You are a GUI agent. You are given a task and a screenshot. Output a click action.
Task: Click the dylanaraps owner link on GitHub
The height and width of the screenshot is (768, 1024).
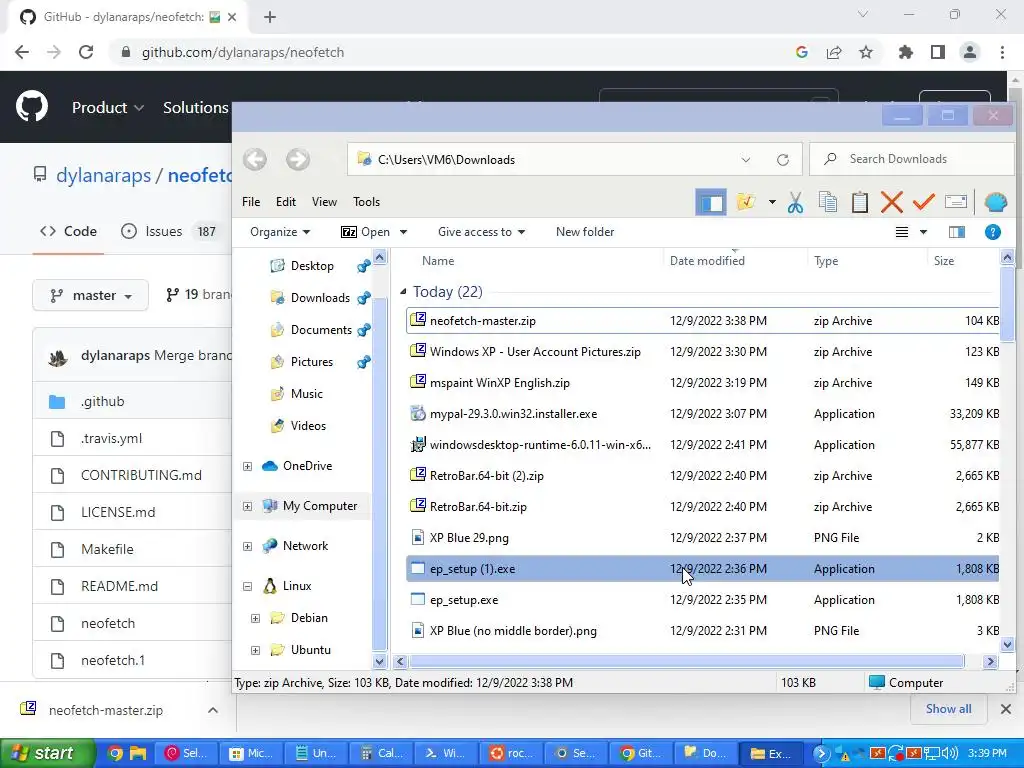pyautogui.click(x=103, y=176)
